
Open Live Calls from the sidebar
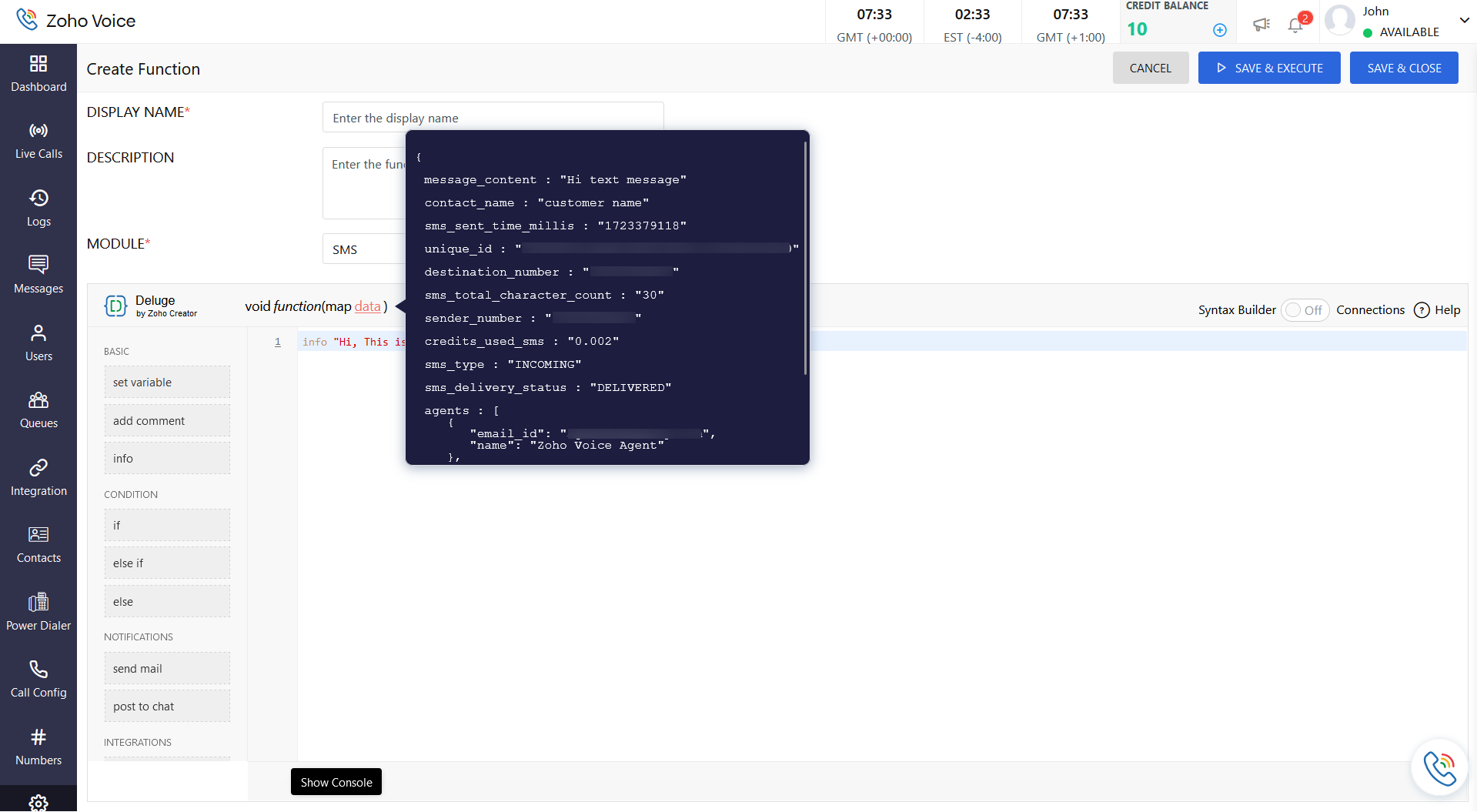pos(38,141)
